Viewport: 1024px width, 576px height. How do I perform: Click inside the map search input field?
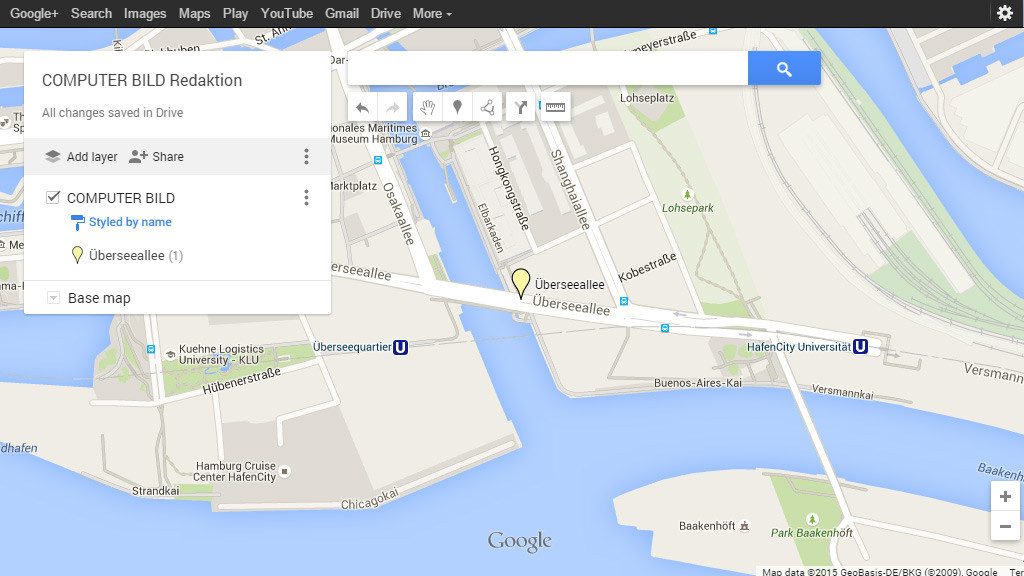coord(545,68)
